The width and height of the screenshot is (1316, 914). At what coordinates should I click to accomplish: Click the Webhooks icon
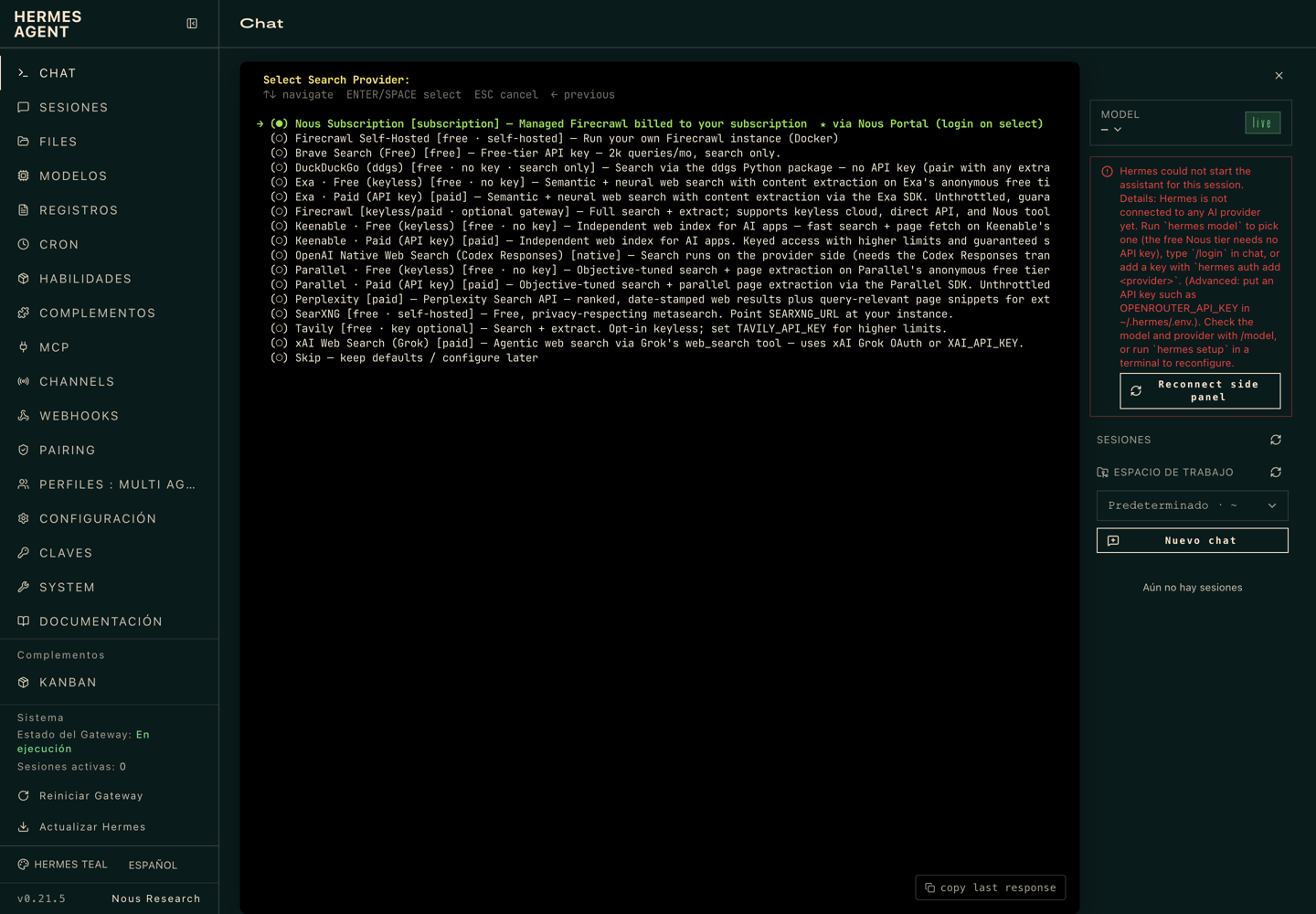coord(24,416)
